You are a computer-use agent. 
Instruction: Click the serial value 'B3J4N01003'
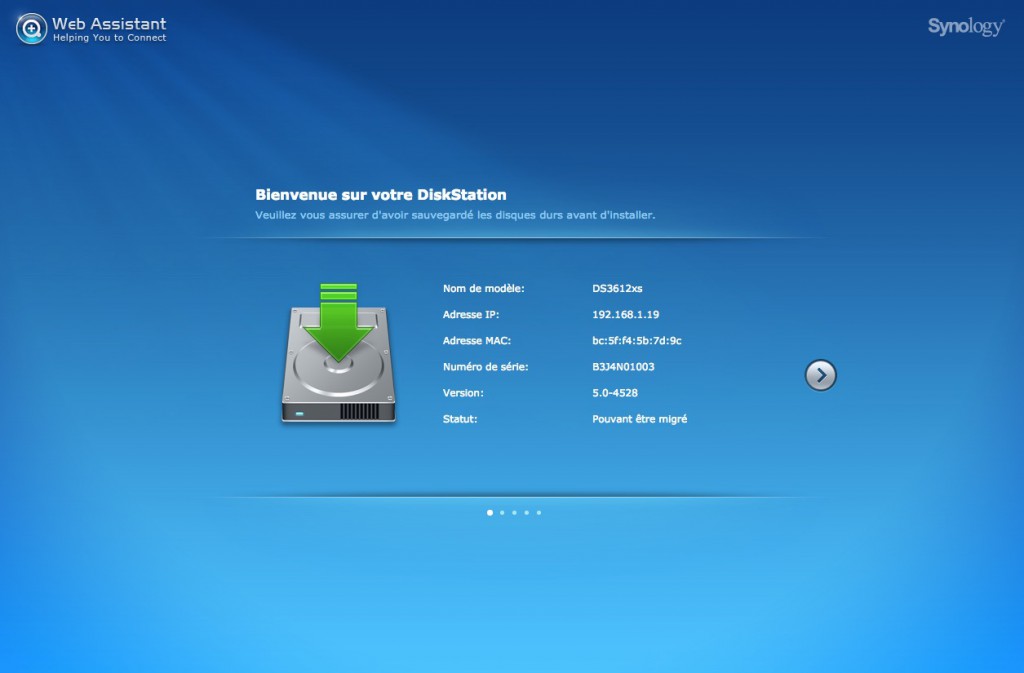623,367
